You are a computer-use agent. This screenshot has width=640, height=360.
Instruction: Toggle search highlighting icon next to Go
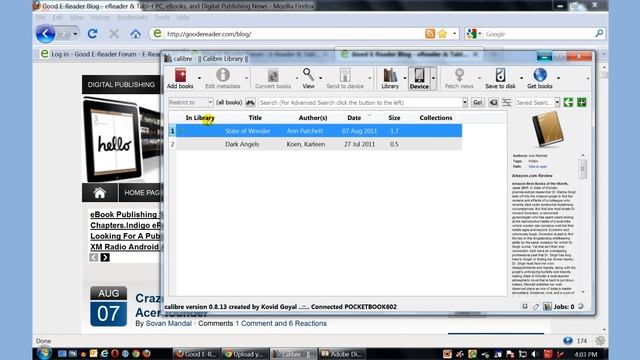506,102
